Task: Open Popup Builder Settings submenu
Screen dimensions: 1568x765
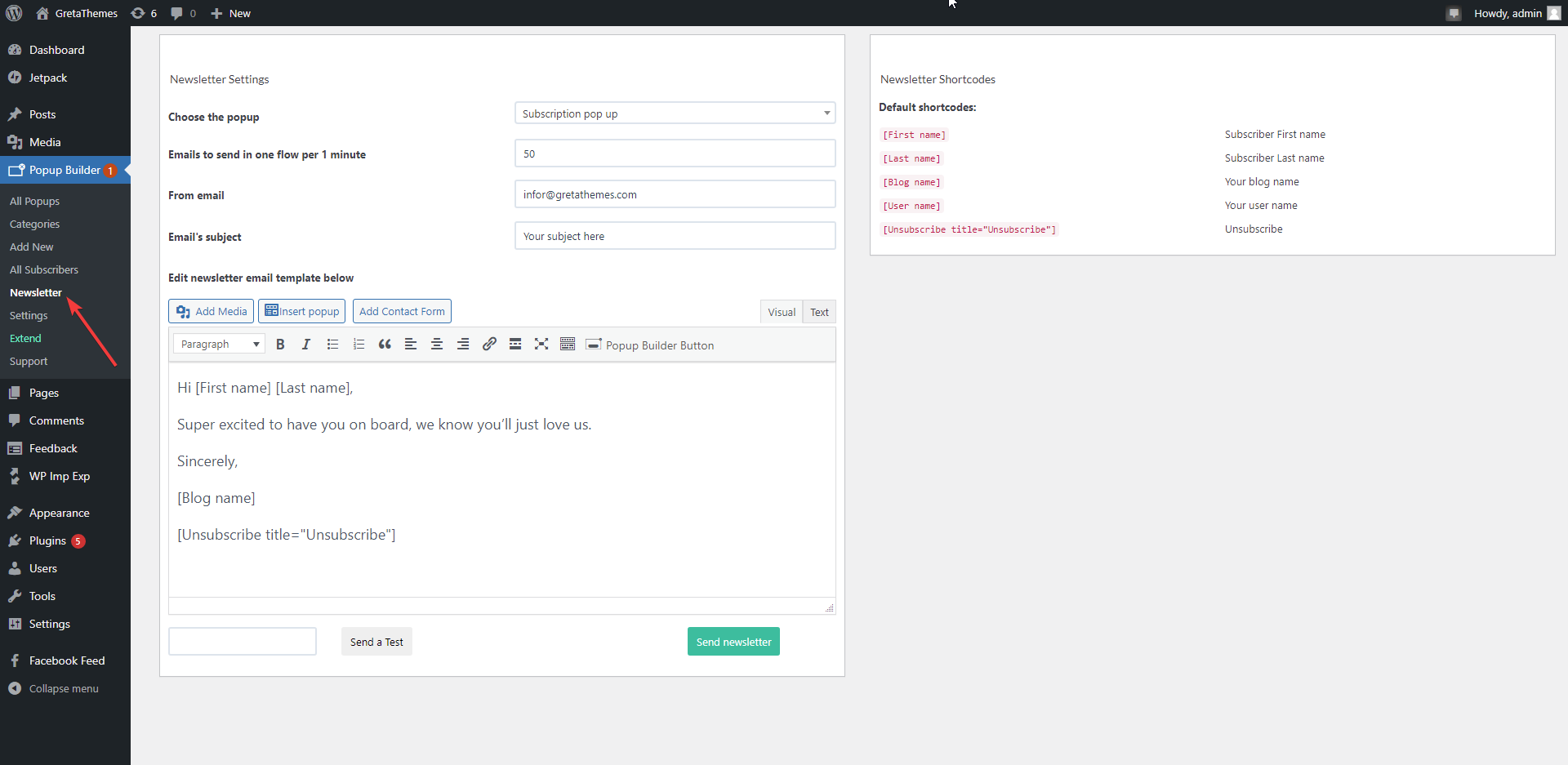Action: pyautogui.click(x=29, y=315)
